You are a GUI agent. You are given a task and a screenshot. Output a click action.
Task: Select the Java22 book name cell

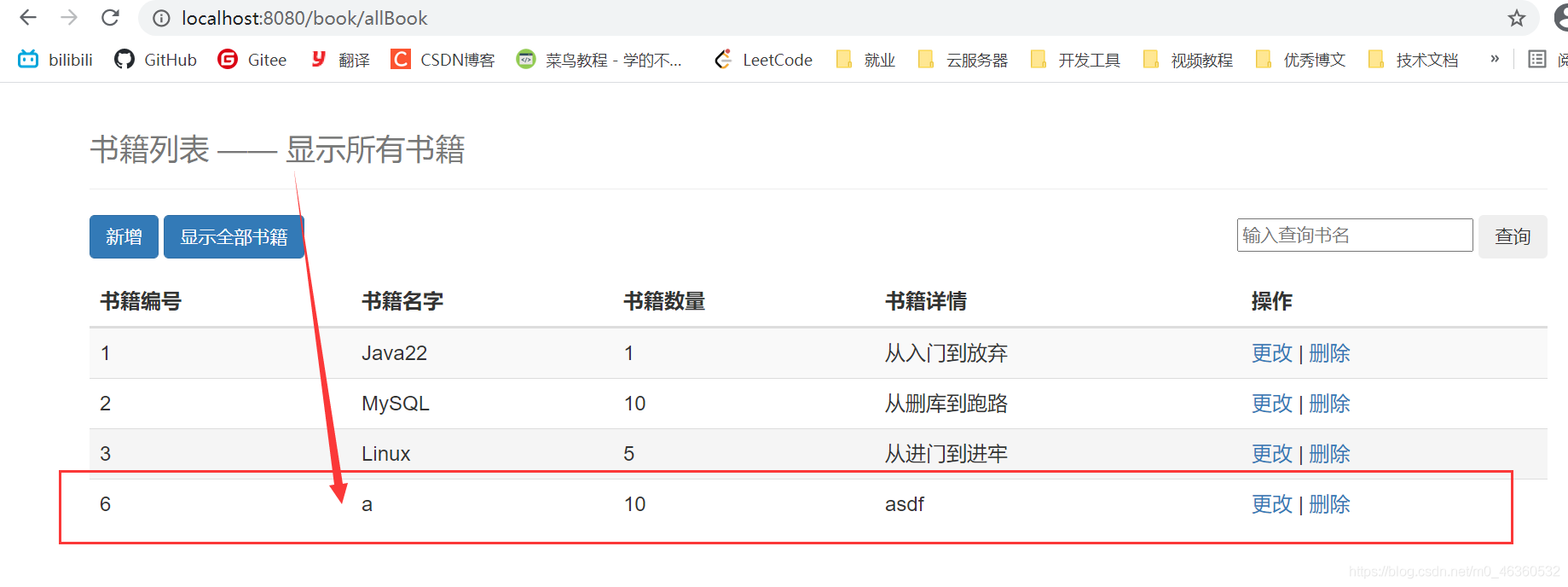coord(394,353)
